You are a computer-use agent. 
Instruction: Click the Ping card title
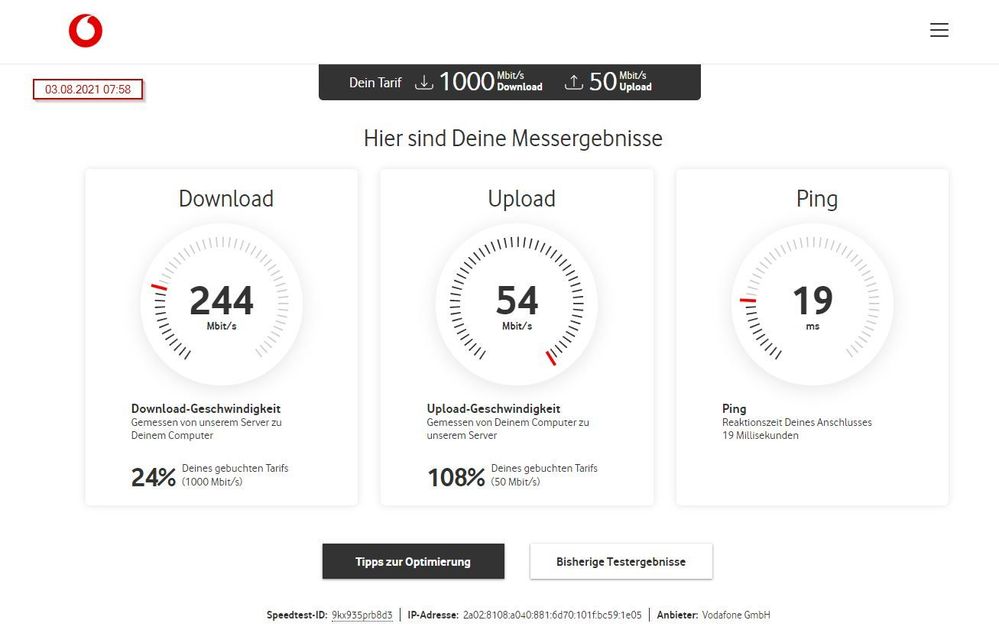pyautogui.click(x=817, y=199)
